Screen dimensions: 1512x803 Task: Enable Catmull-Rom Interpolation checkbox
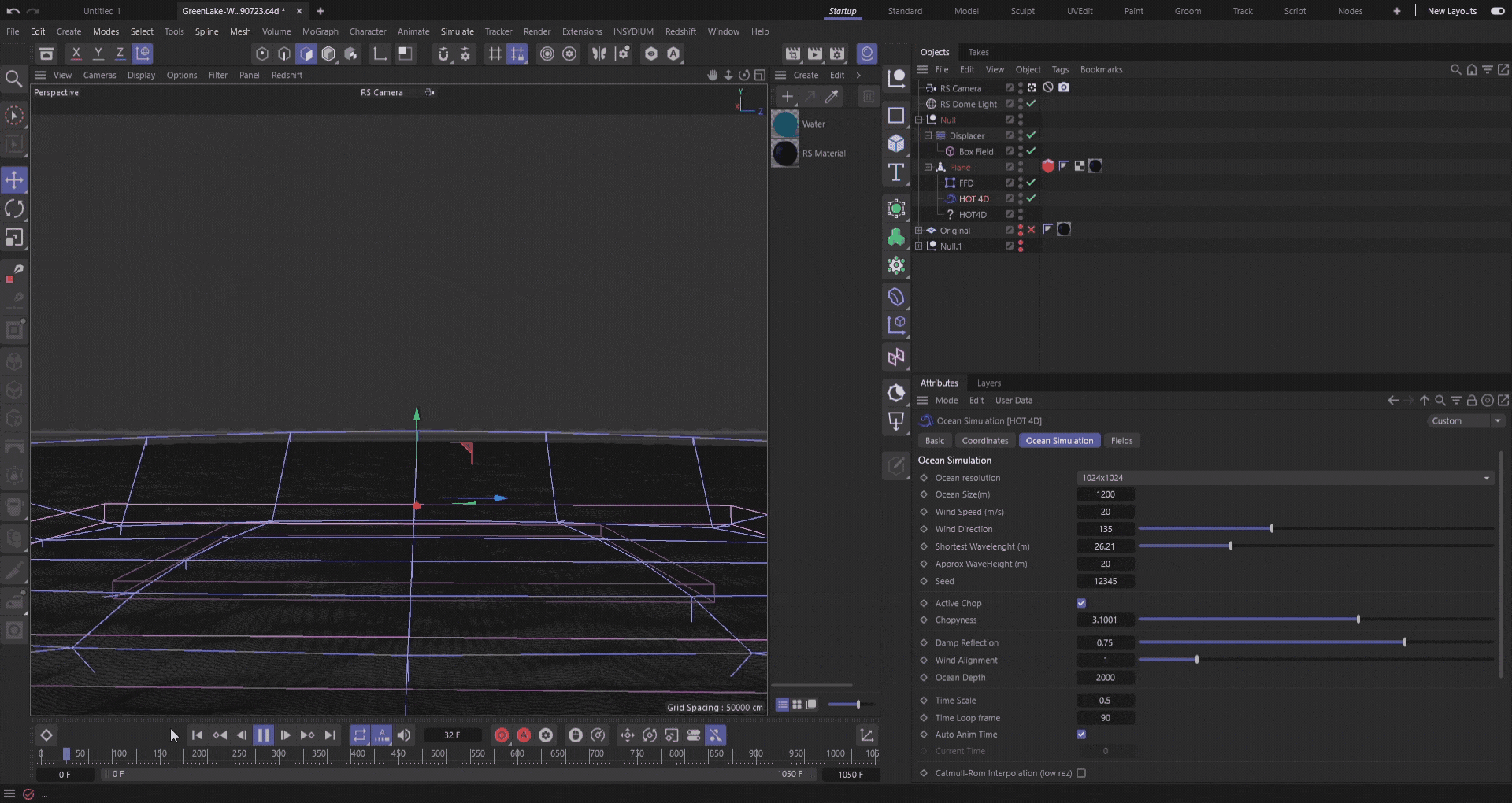[1081, 773]
